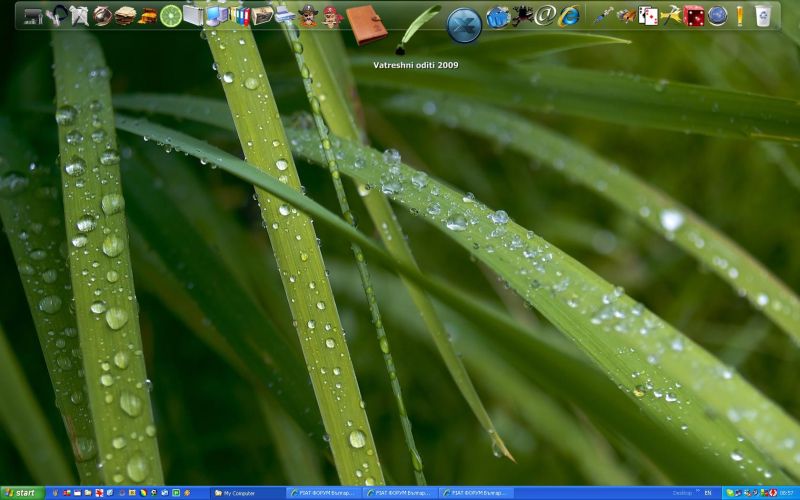Open the red dice game icon
Image resolution: width=800 pixels, height=500 pixels.
(694, 16)
